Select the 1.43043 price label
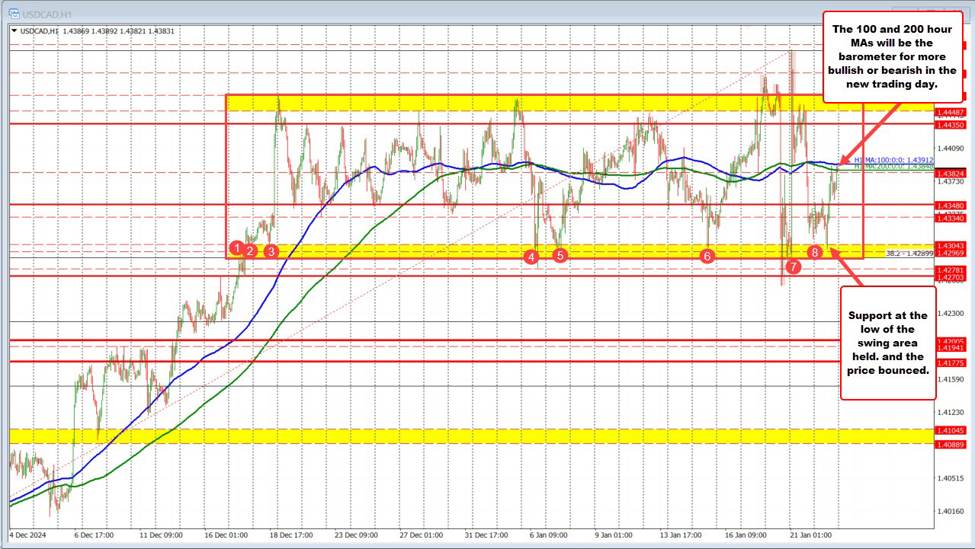This screenshot has height=549, width=975. [950, 246]
